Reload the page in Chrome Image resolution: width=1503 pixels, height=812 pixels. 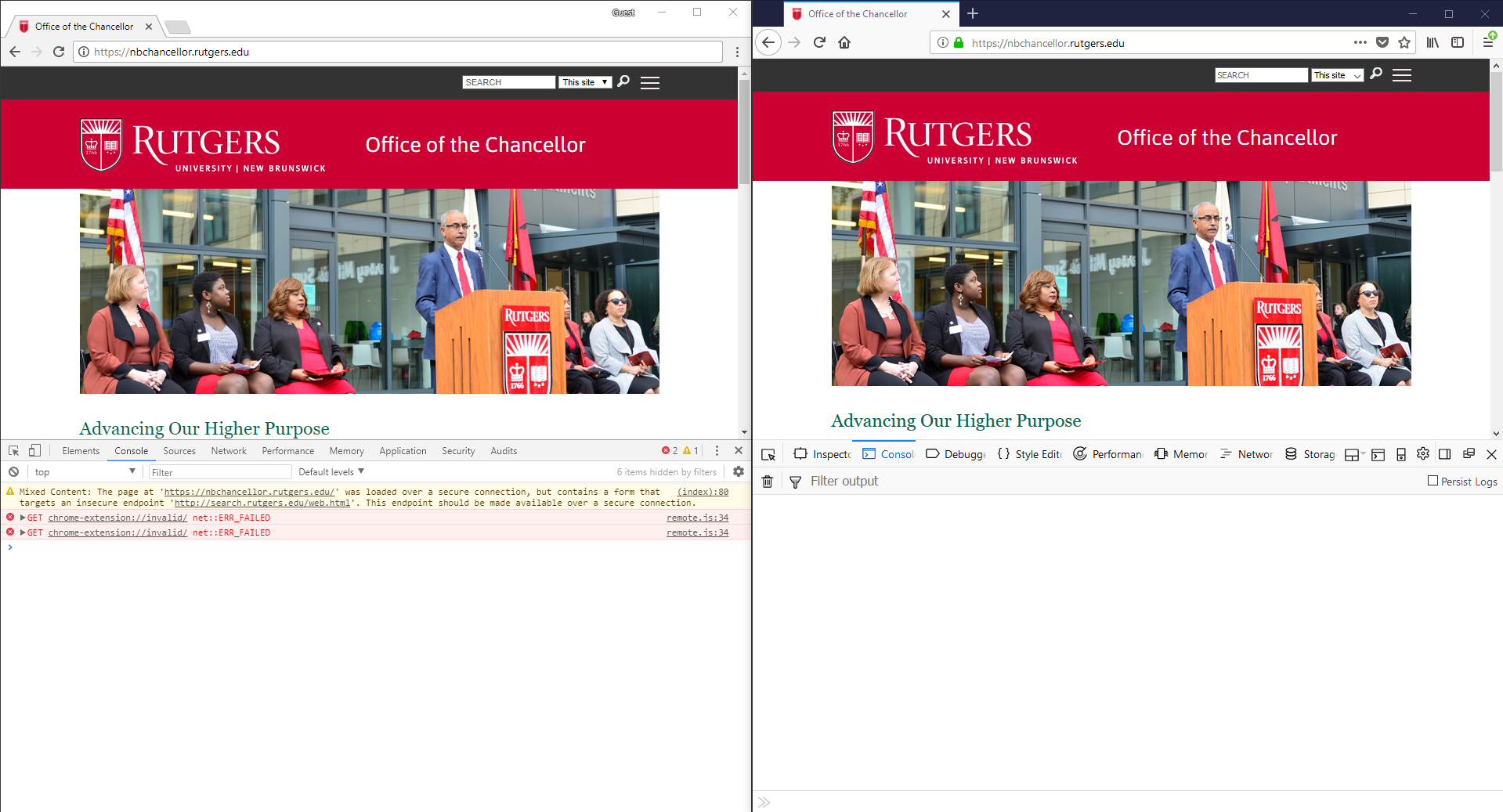click(59, 52)
